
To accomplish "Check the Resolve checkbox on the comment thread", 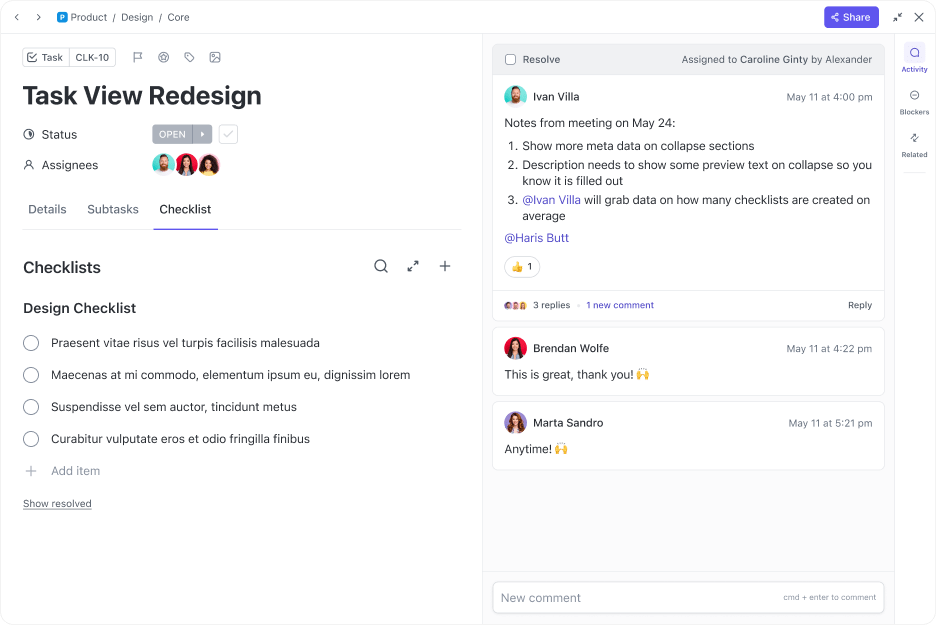I will click(510, 59).
